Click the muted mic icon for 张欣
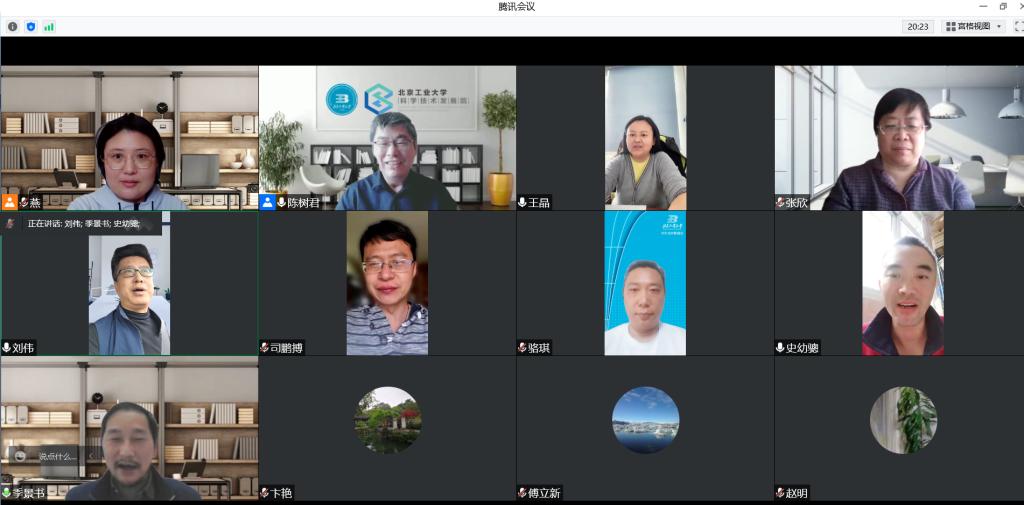 click(780, 203)
